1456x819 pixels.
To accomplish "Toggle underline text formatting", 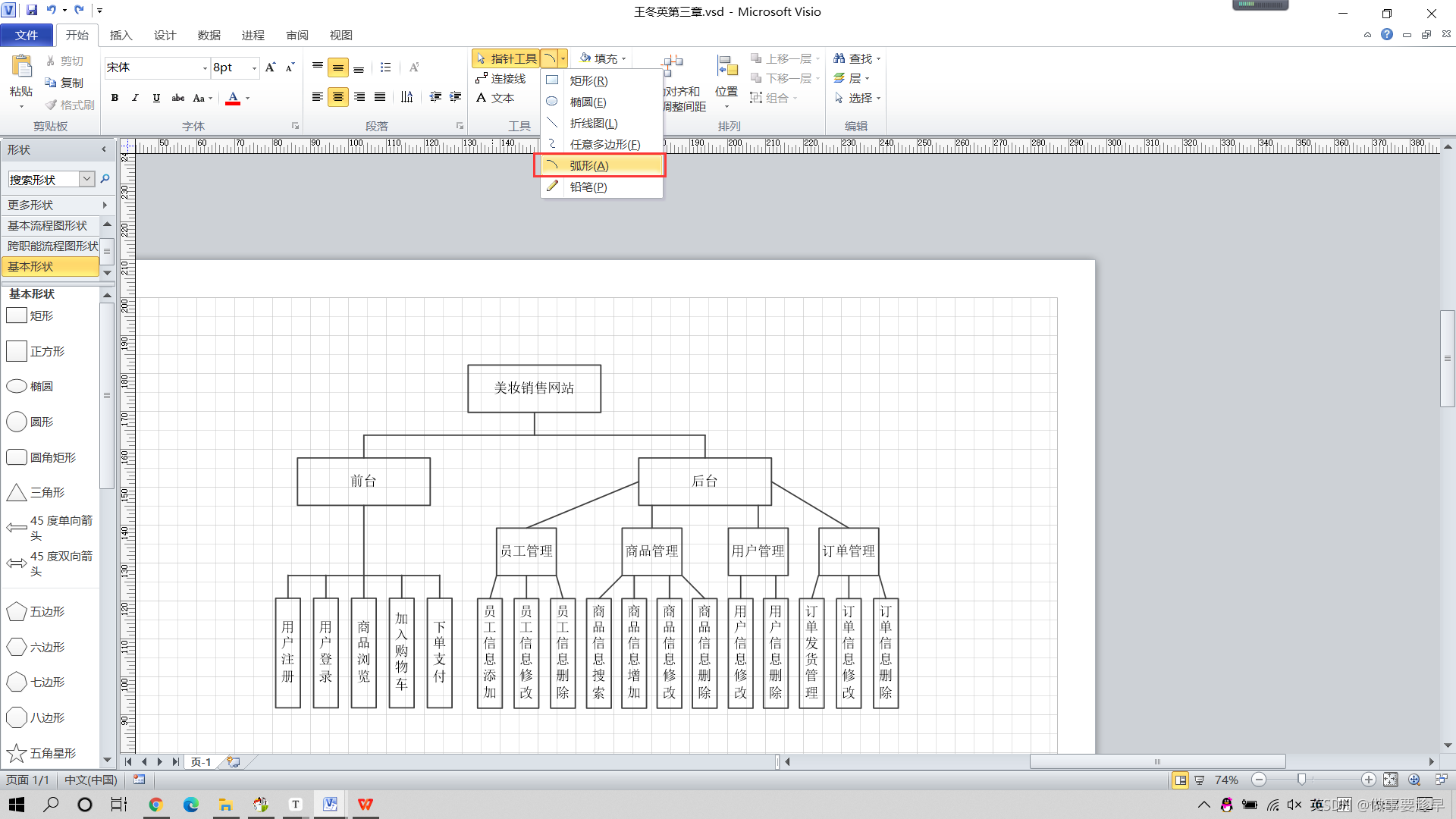I will point(156,98).
